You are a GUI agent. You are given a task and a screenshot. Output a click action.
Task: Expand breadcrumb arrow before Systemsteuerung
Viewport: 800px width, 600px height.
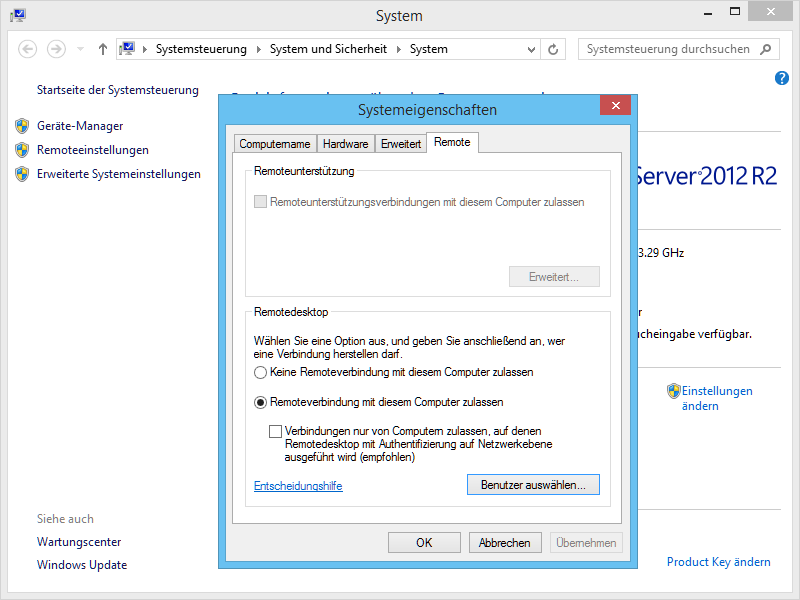[x=145, y=49]
